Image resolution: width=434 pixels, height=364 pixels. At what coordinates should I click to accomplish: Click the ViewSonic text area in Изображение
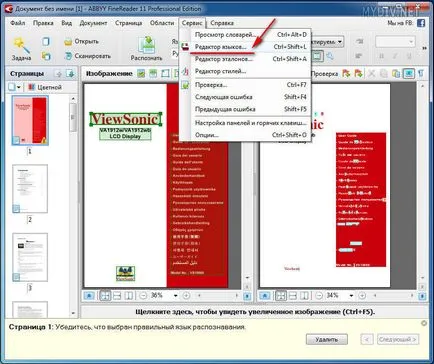pos(126,119)
